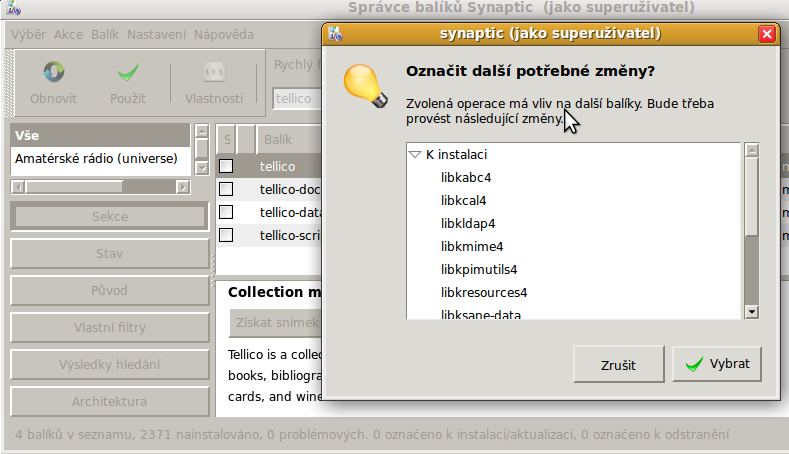789x454 pixels.
Task: Toggle the checkbox for tellico-data package
Action: click(226, 212)
